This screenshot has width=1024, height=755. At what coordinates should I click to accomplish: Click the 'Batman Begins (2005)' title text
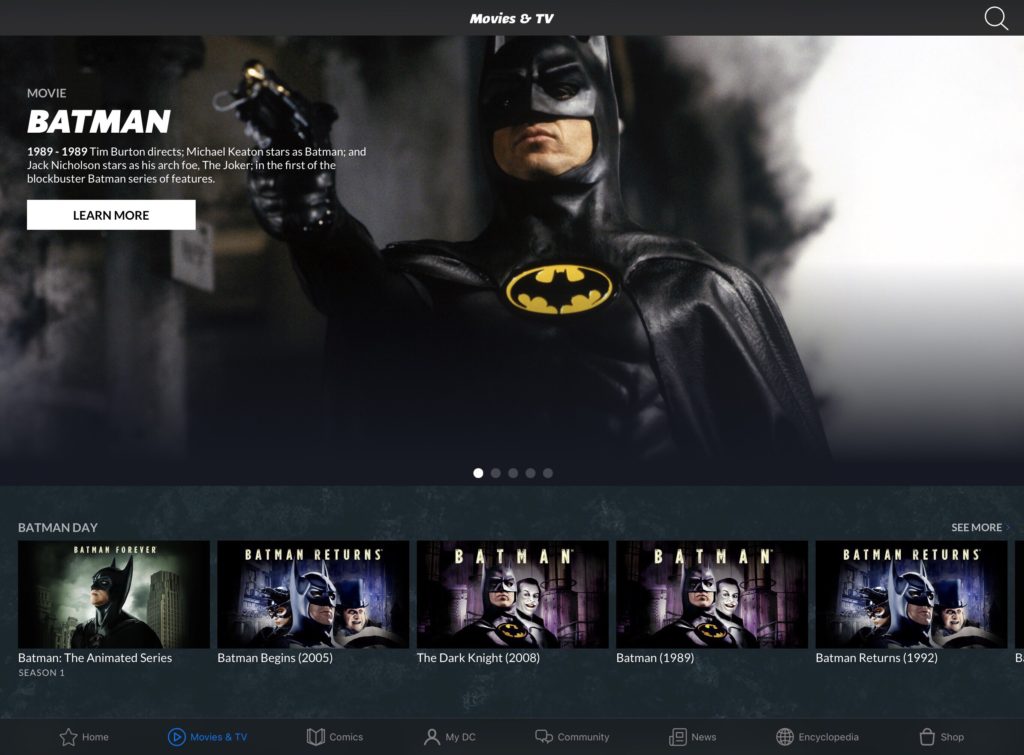275,658
